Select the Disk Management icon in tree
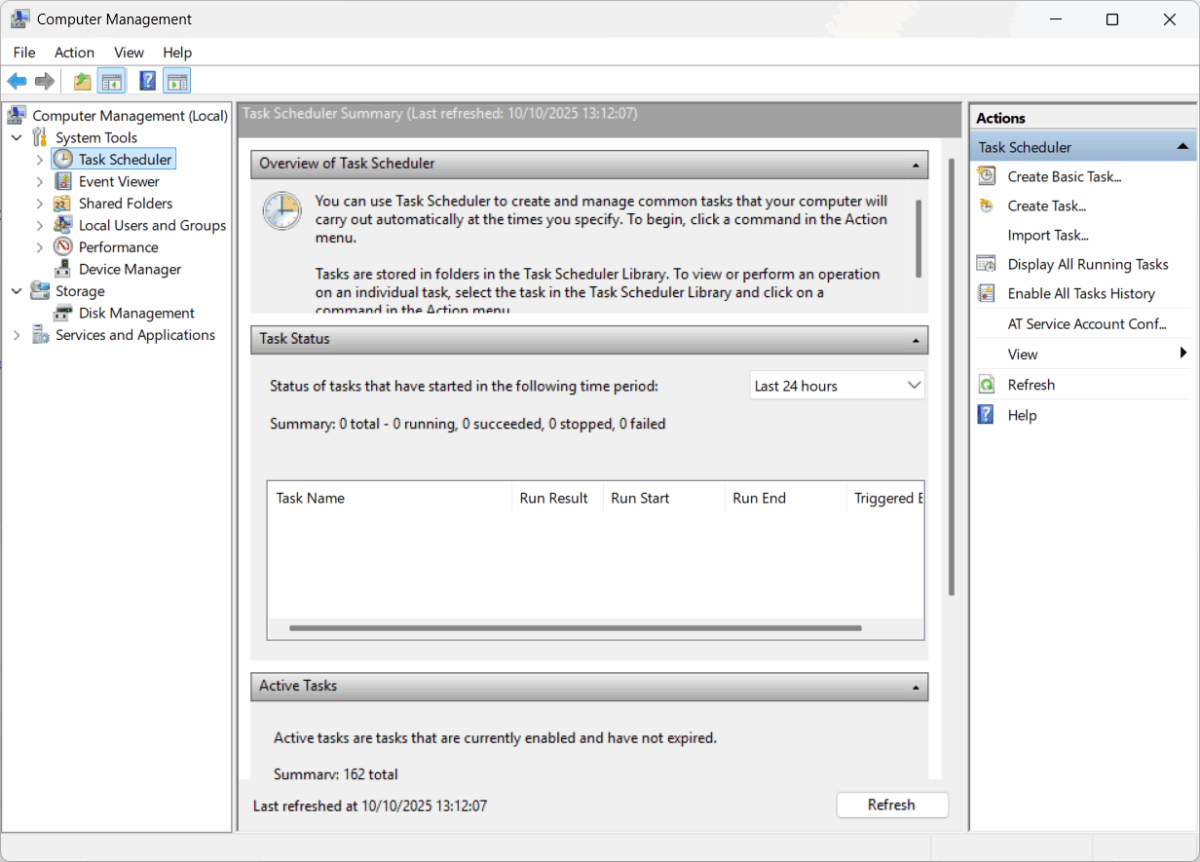 click(x=61, y=312)
